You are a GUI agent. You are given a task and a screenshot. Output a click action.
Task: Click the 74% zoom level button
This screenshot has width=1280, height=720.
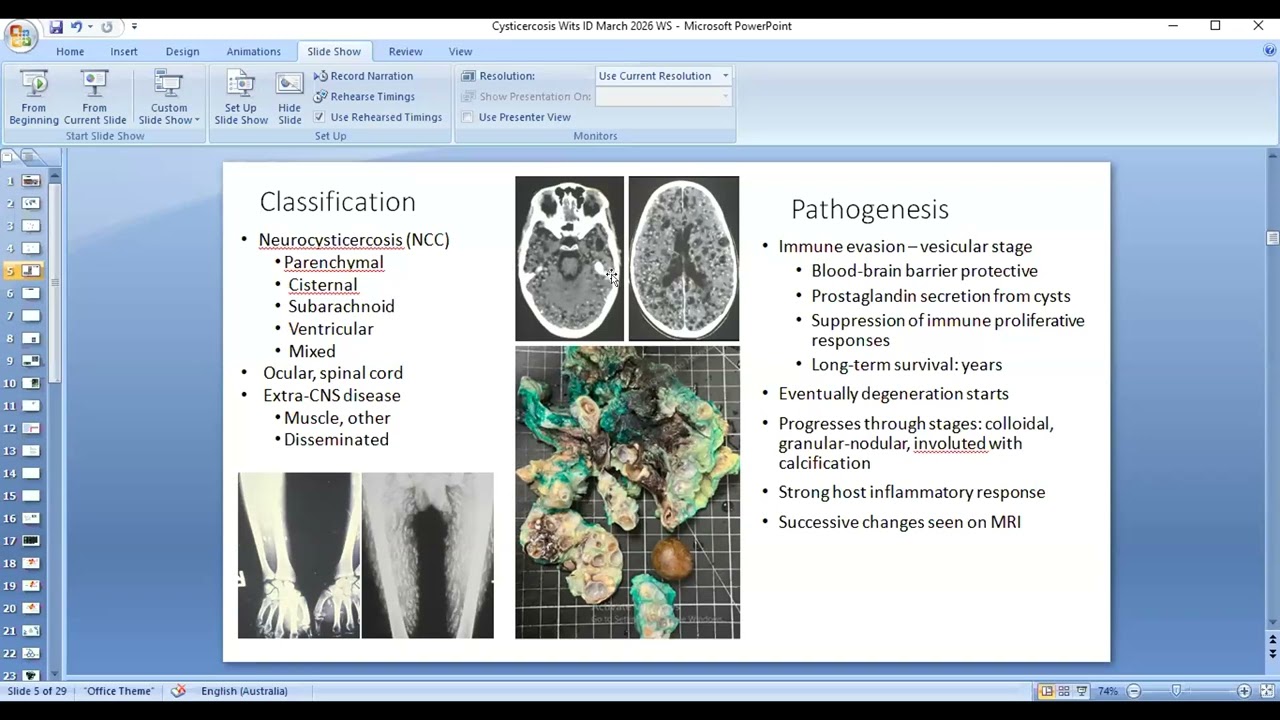1108,691
